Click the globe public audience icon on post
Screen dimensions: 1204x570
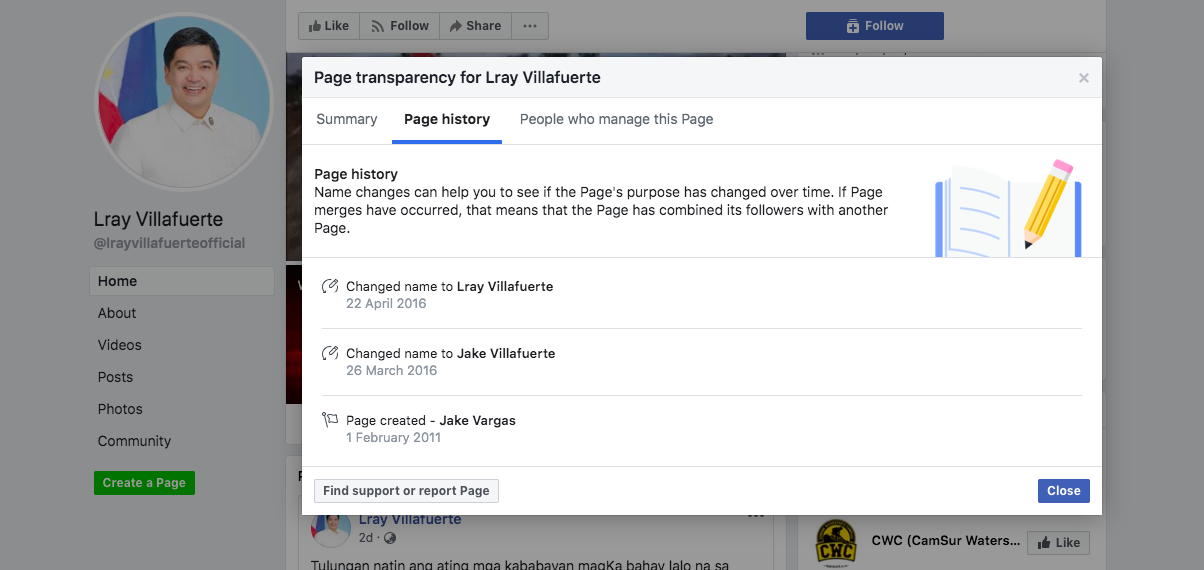point(390,538)
